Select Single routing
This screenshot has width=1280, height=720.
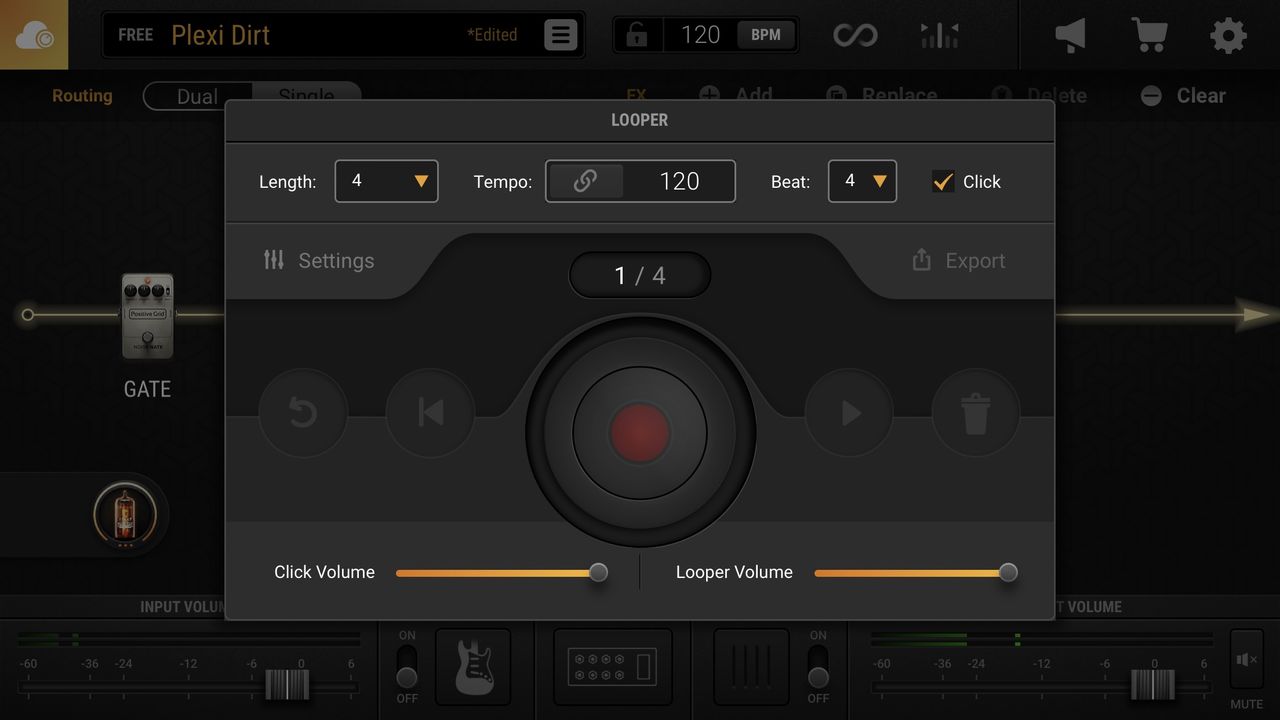(306, 96)
